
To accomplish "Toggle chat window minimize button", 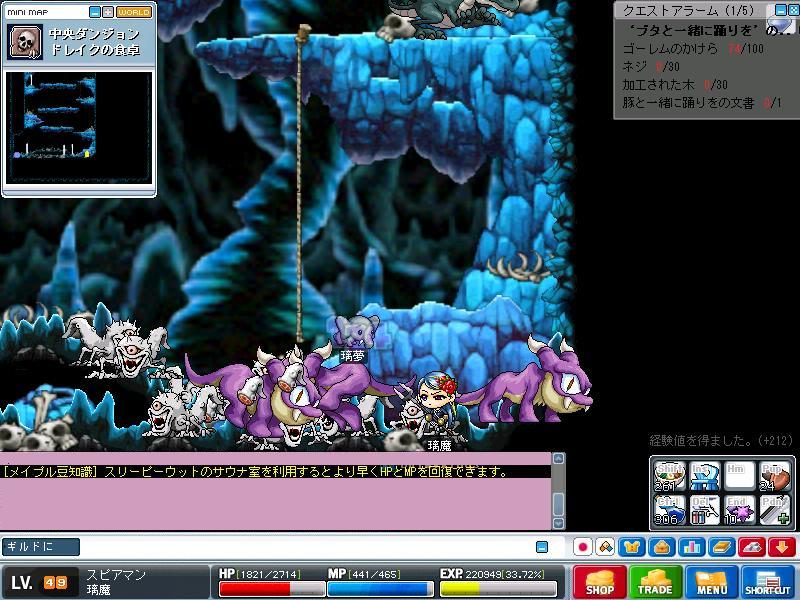I will pyautogui.click(x=542, y=547).
